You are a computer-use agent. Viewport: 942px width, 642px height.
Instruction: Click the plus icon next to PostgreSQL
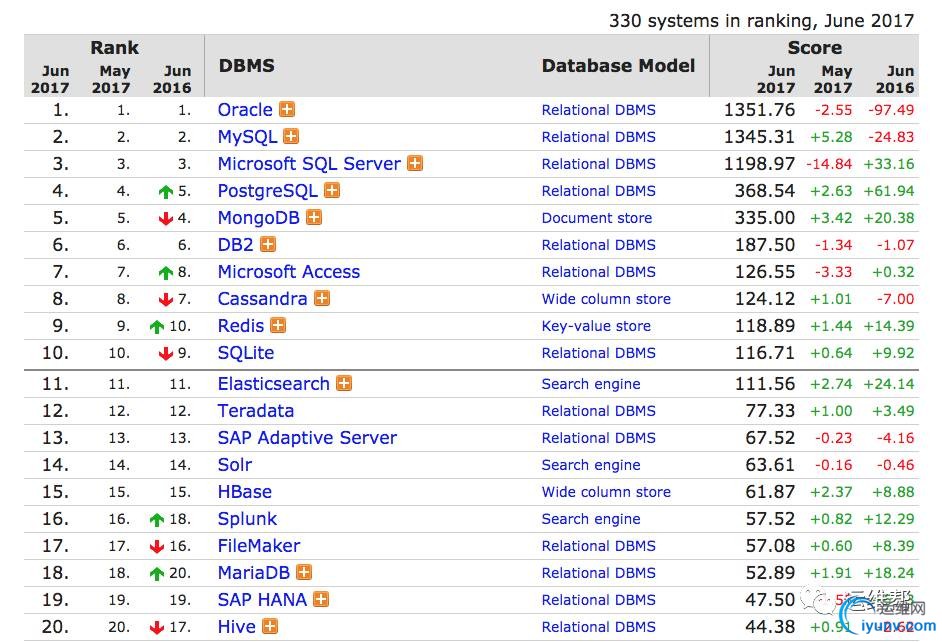click(x=332, y=190)
